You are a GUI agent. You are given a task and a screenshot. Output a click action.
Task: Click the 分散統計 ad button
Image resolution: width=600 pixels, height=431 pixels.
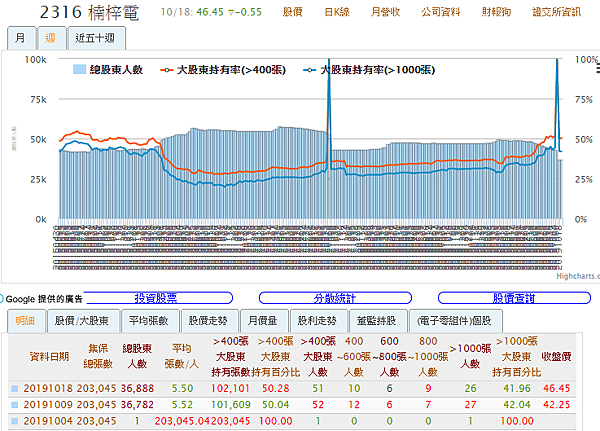pyautogui.click(x=335, y=298)
